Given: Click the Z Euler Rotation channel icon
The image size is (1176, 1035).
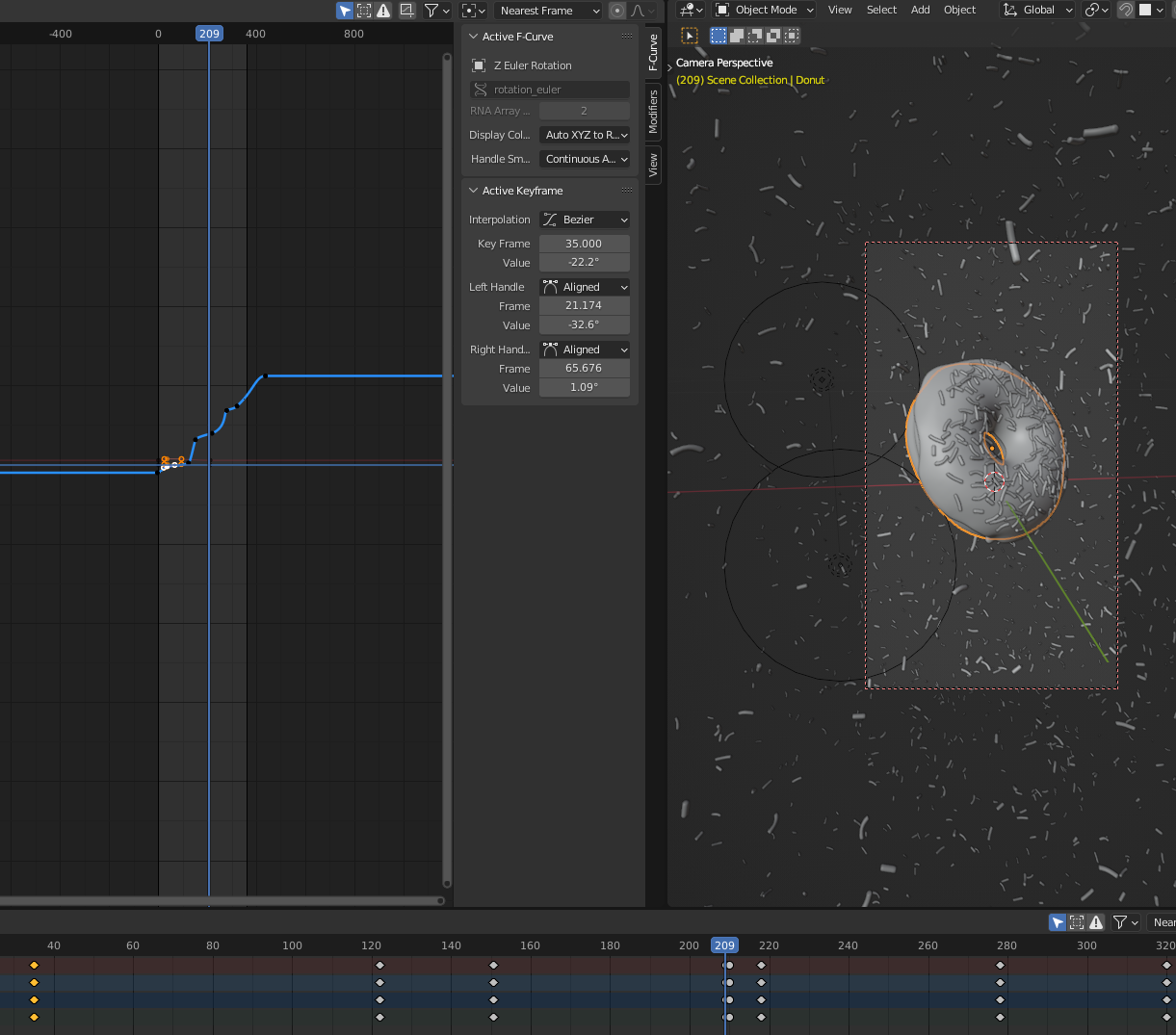Looking at the screenshot, I should (x=479, y=65).
